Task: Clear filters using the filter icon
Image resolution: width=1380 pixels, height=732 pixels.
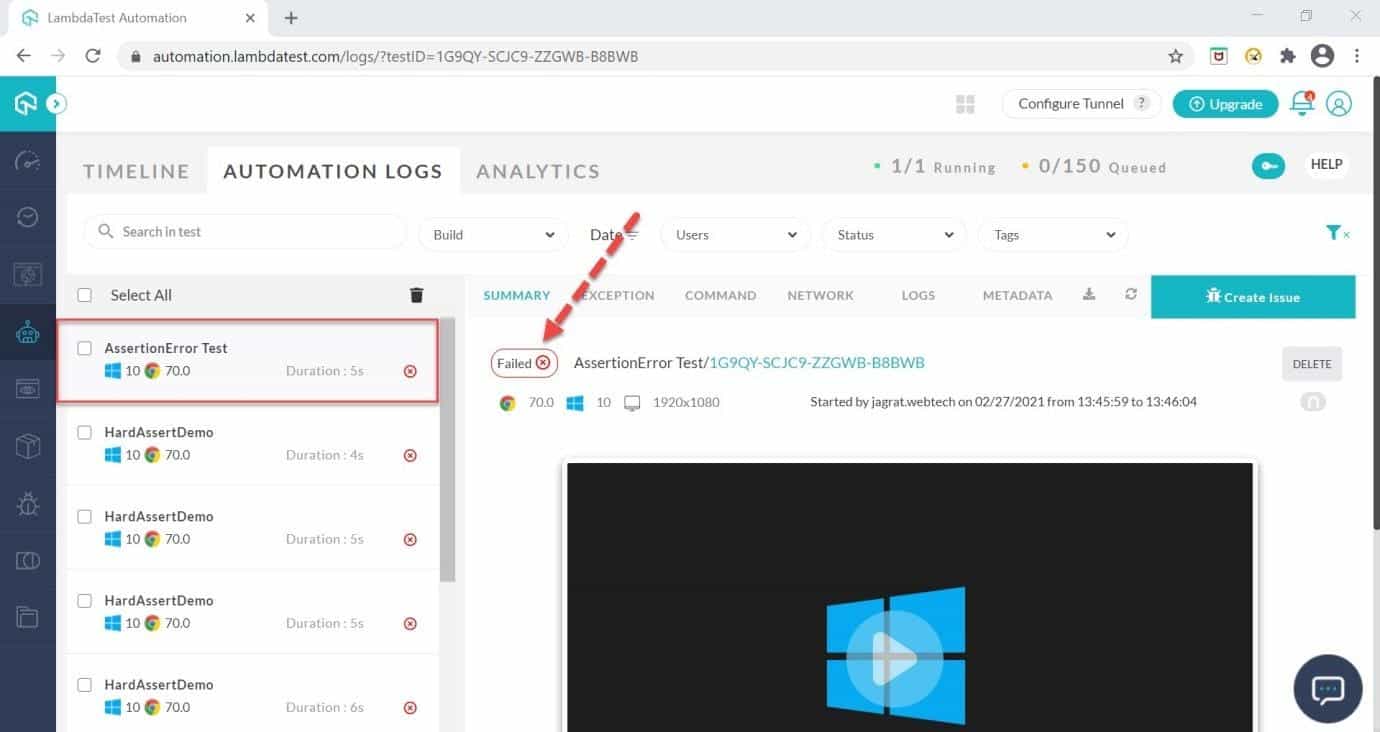Action: 1337,232
